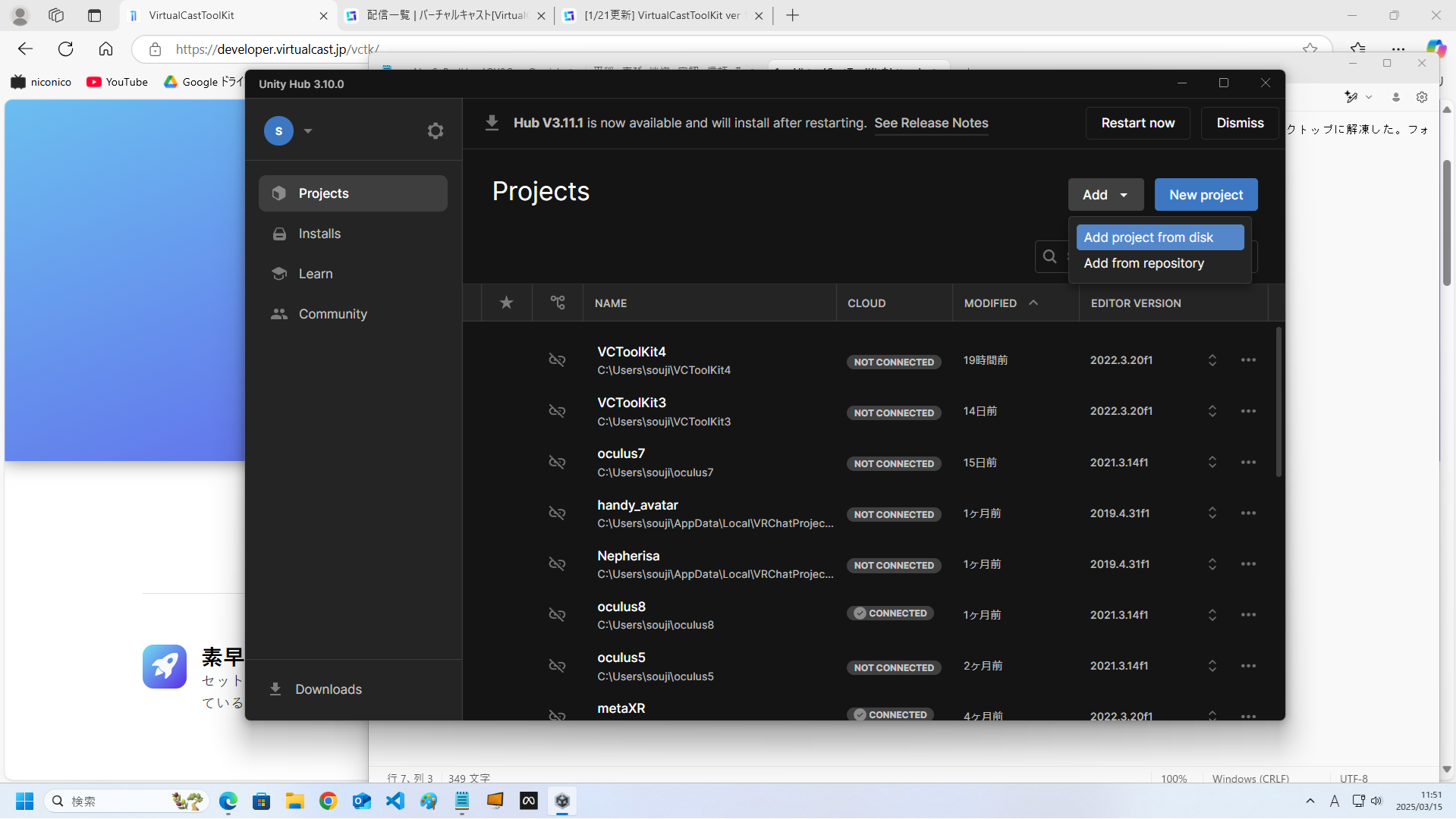Click oculus5 unlinked source icon

[x=557, y=666]
